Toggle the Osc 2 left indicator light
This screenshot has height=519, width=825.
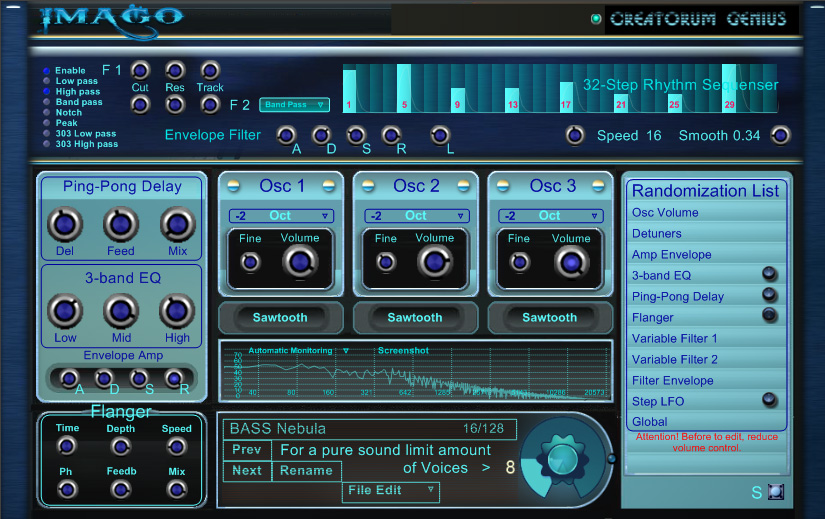368,186
